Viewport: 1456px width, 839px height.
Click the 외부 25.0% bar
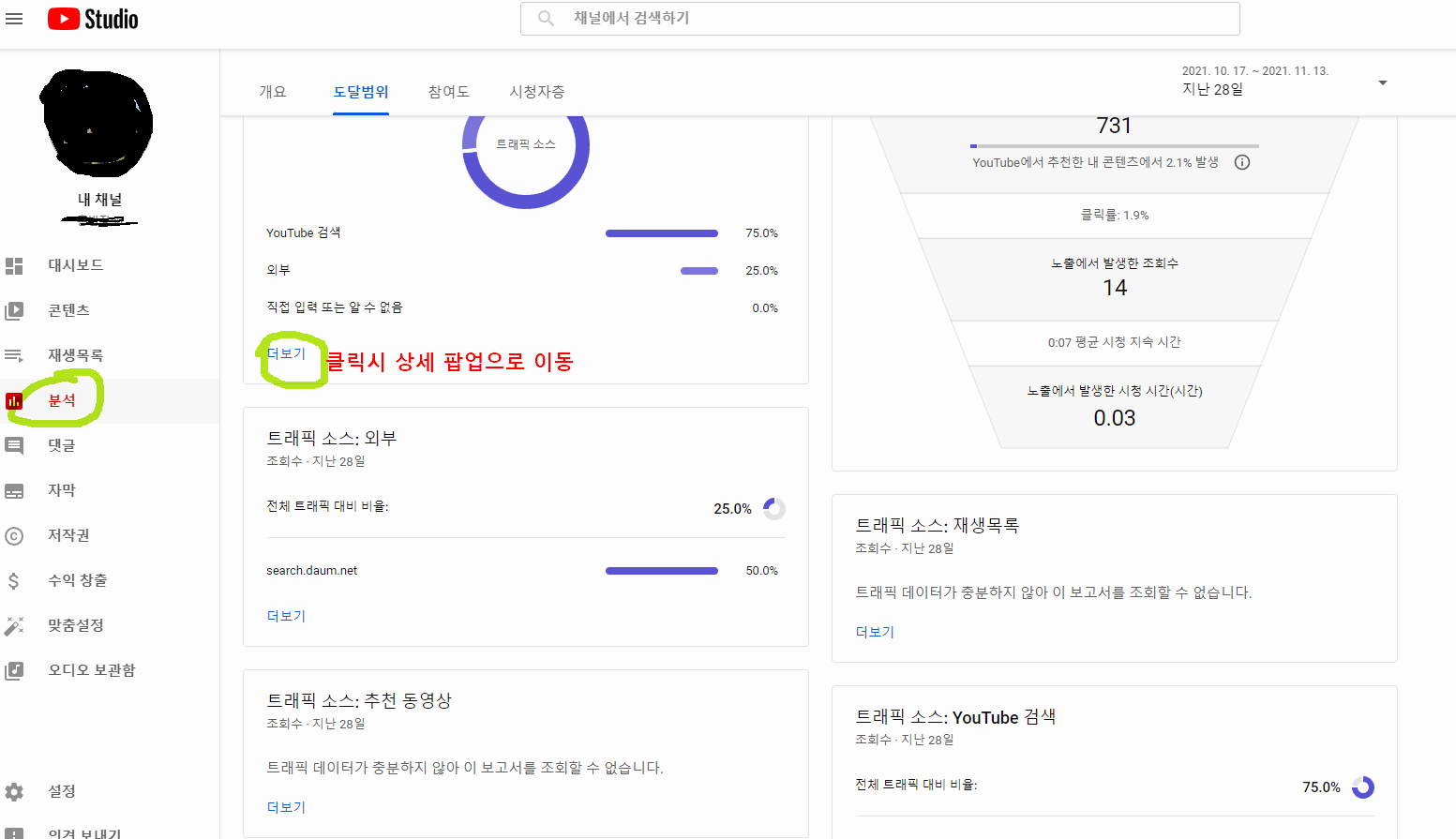pos(699,271)
